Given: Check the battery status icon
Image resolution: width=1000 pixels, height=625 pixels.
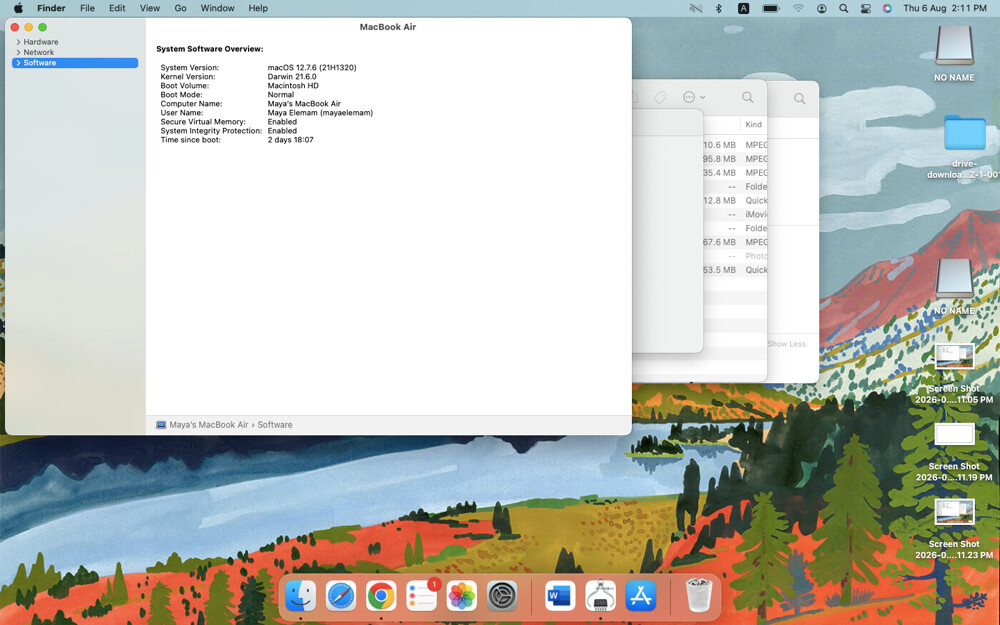Looking at the screenshot, I should 771,8.
